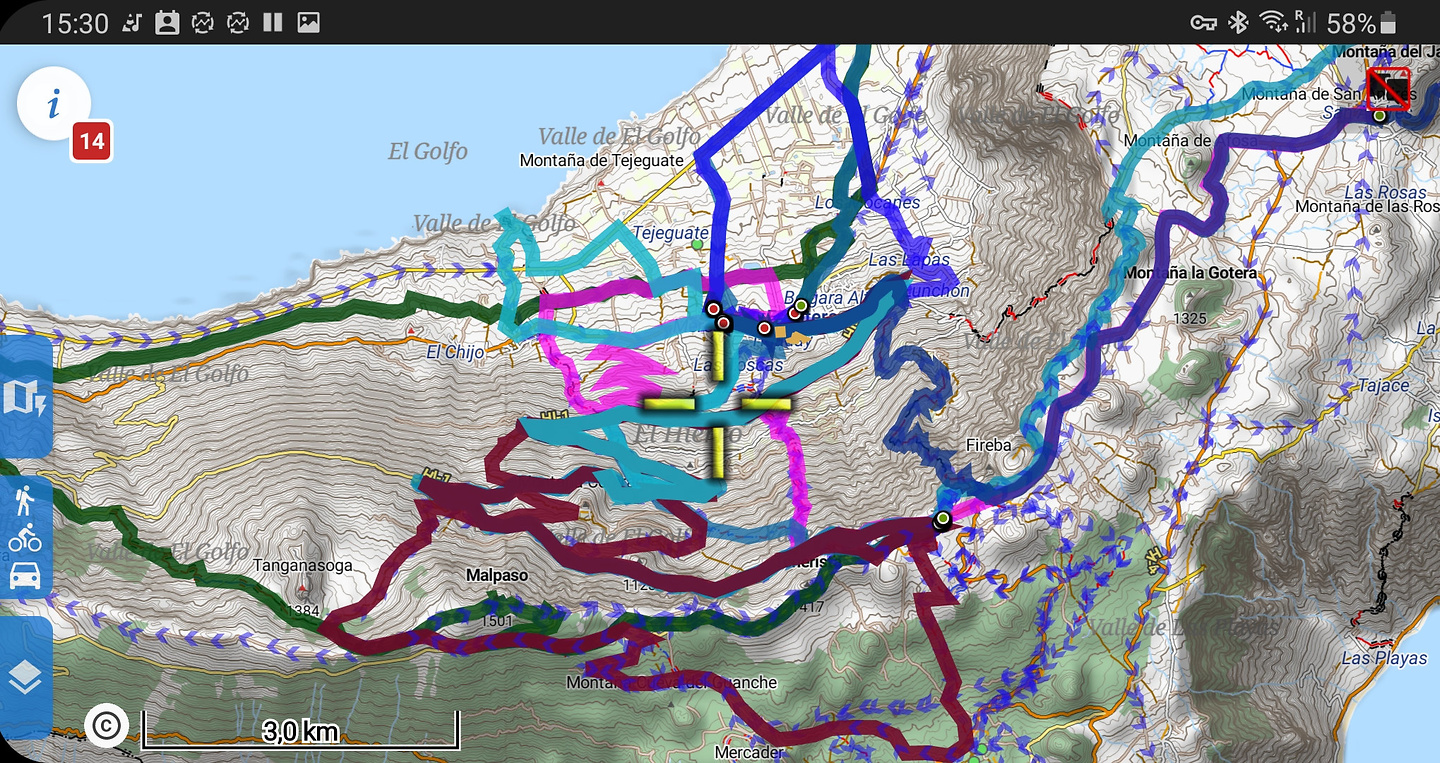
Task: Click the yellow crosshair map cursor
Action: 719,406
